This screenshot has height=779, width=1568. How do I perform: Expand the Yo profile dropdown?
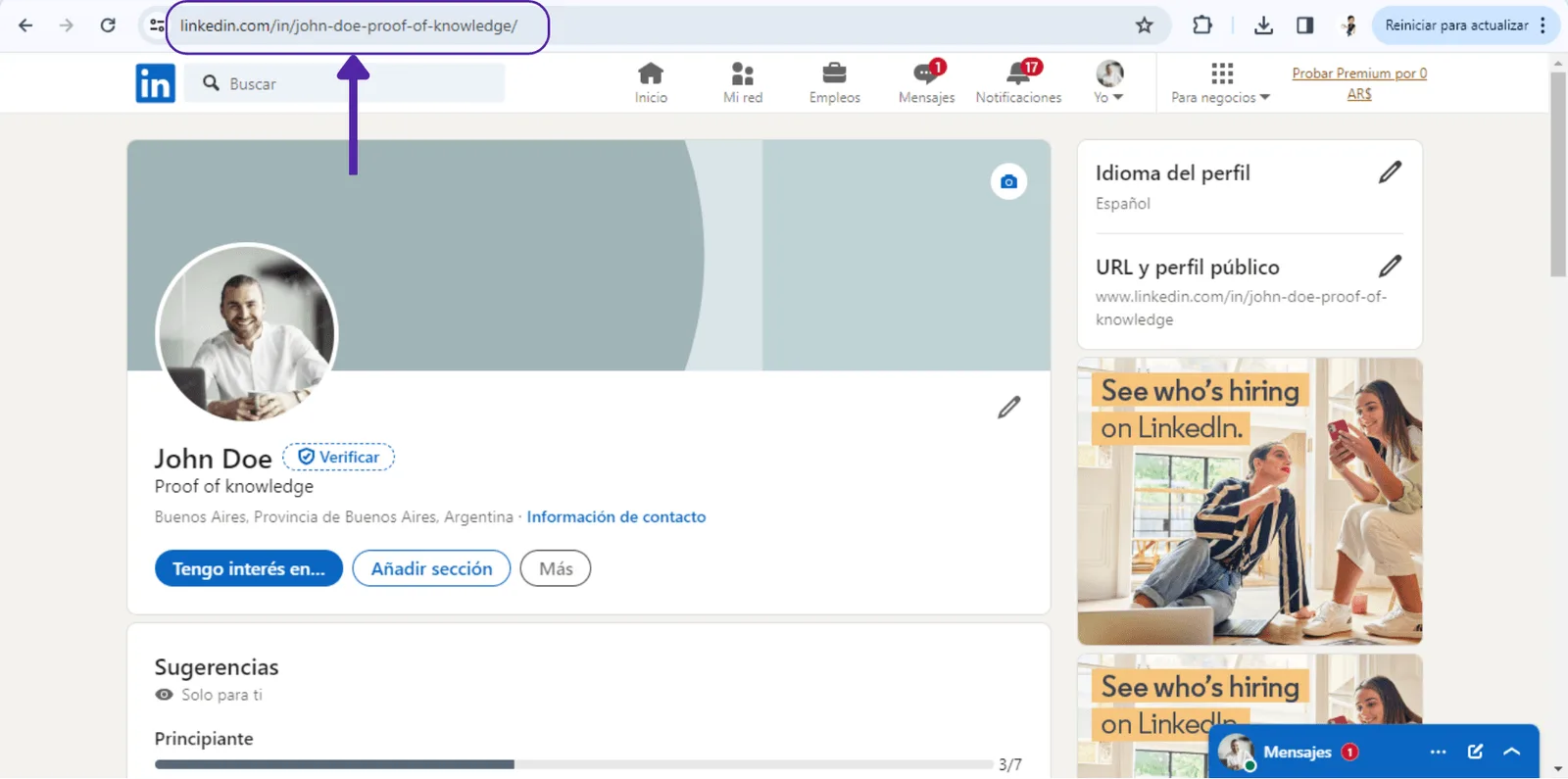[1109, 83]
